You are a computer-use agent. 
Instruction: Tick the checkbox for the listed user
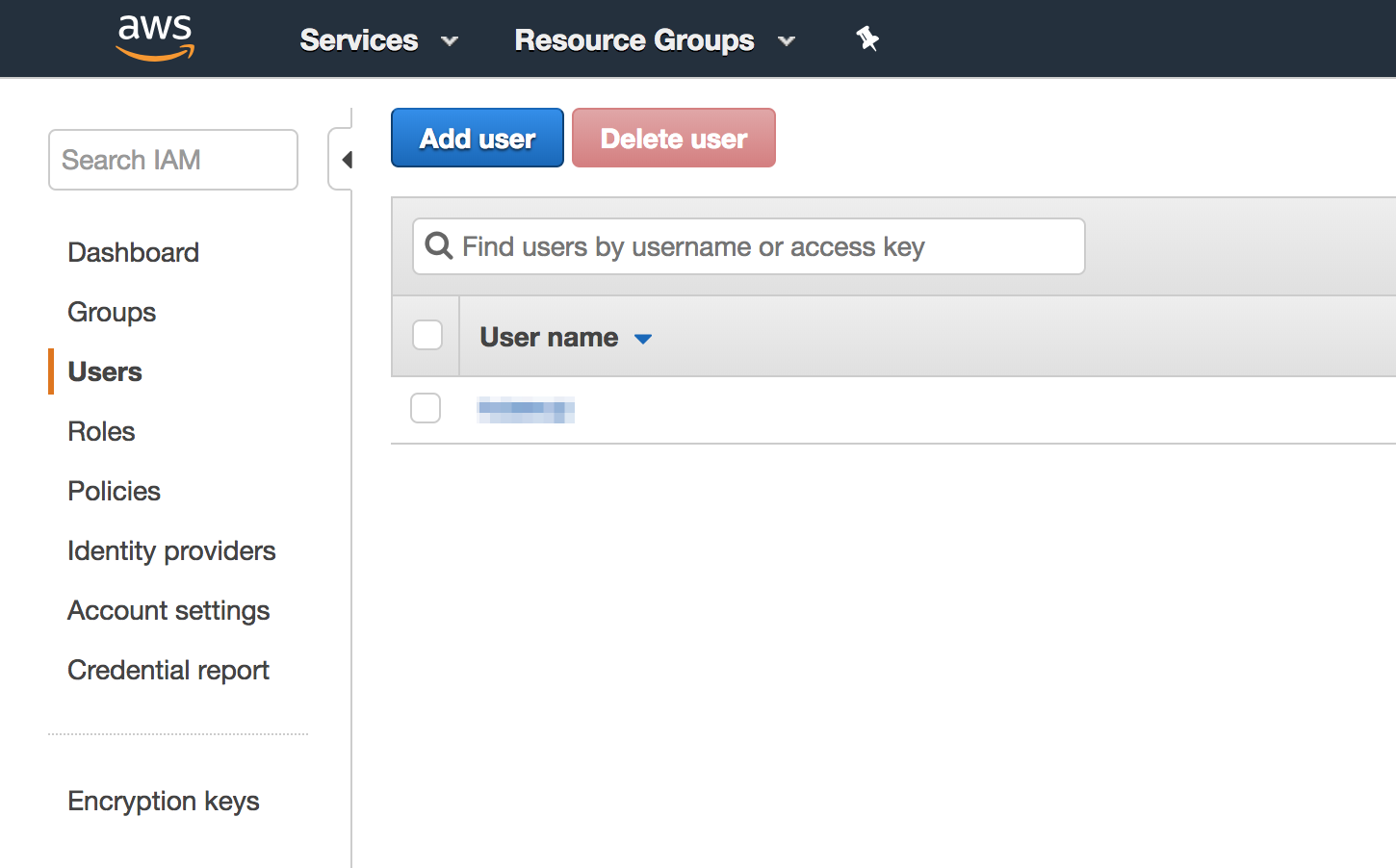click(426, 408)
